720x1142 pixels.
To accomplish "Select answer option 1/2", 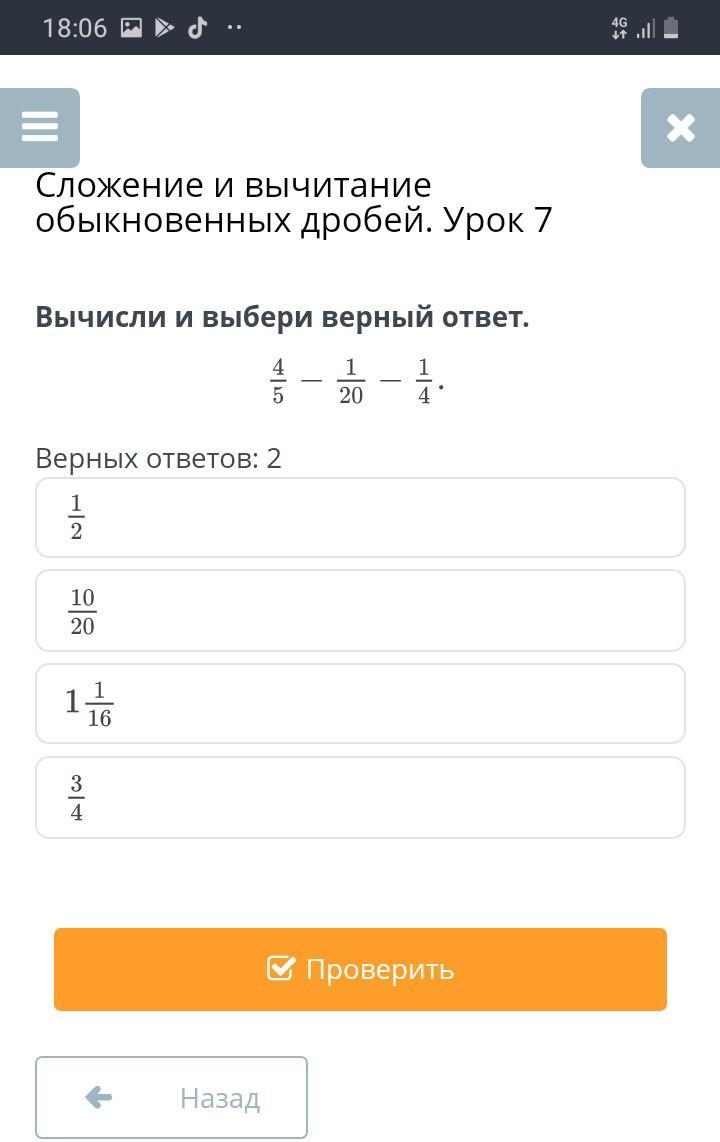I will 360,517.
